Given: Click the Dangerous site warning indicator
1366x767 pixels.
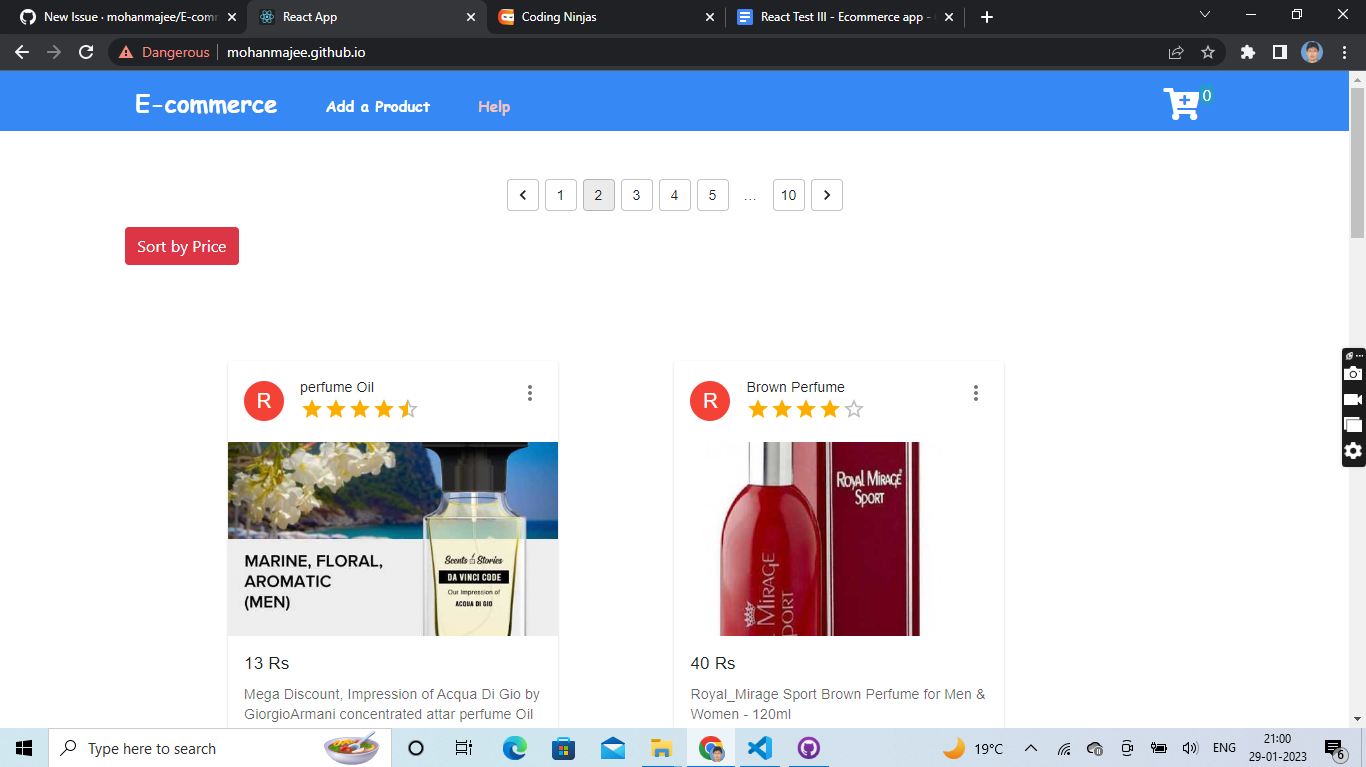Looking at the screenshot, I should 164,52.
